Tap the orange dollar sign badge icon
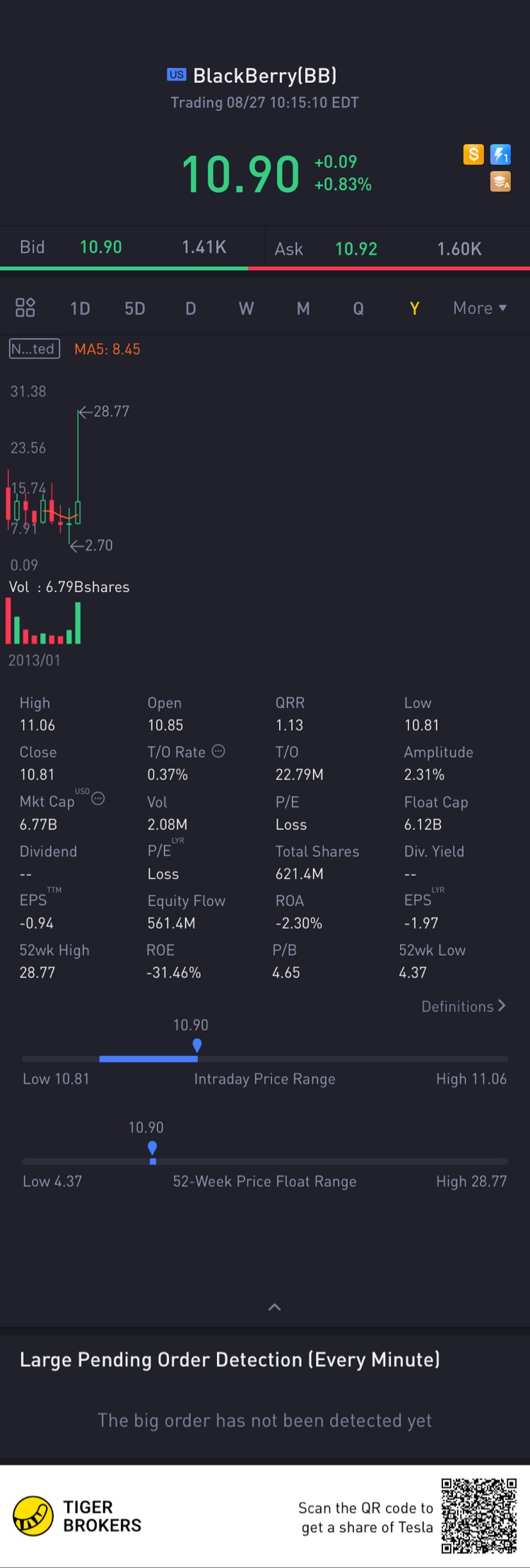The width and height of the screenshot is (530, 1568). [473, 154]
